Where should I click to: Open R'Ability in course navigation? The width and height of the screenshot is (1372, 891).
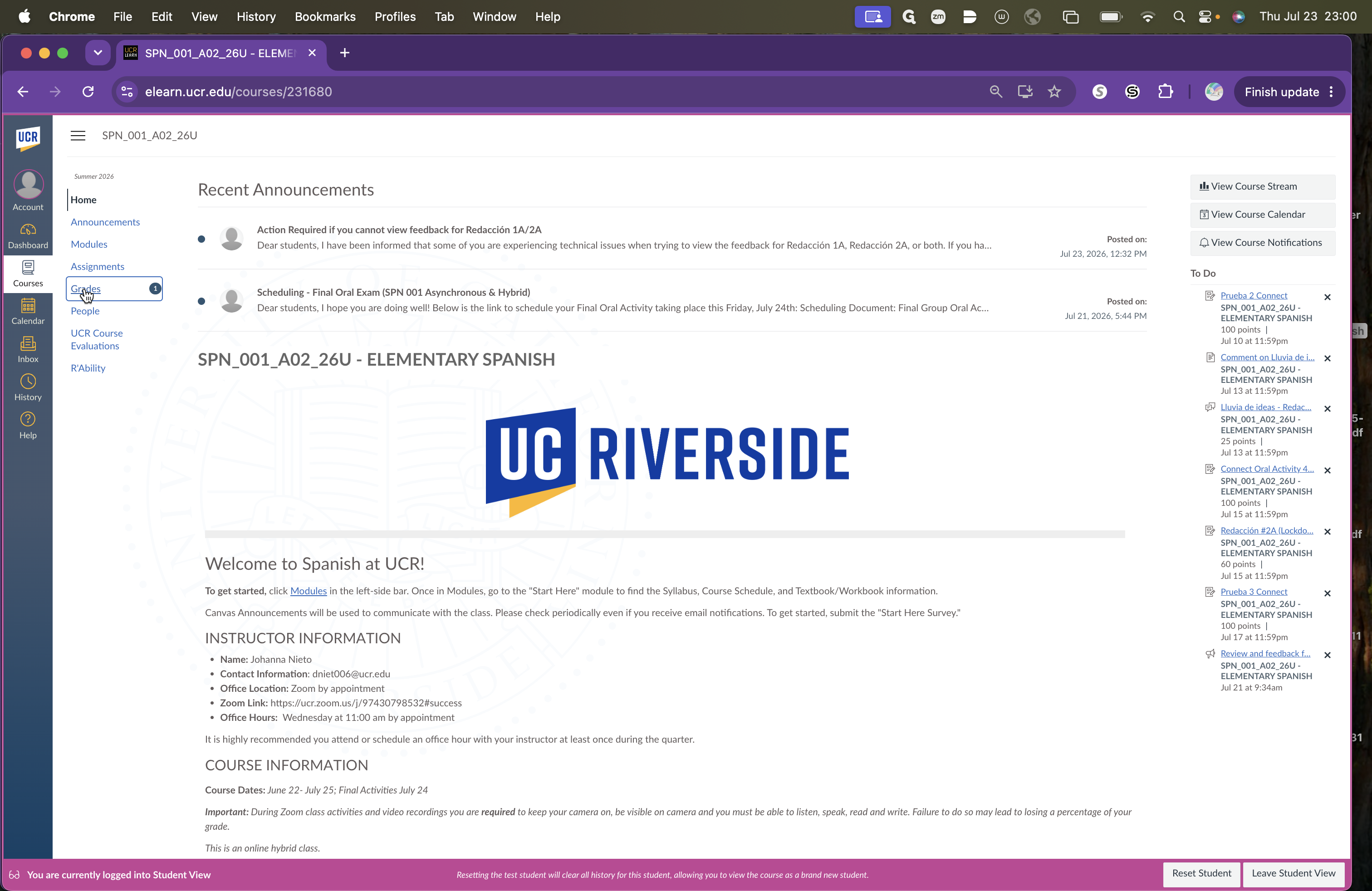tap(88, 367)
